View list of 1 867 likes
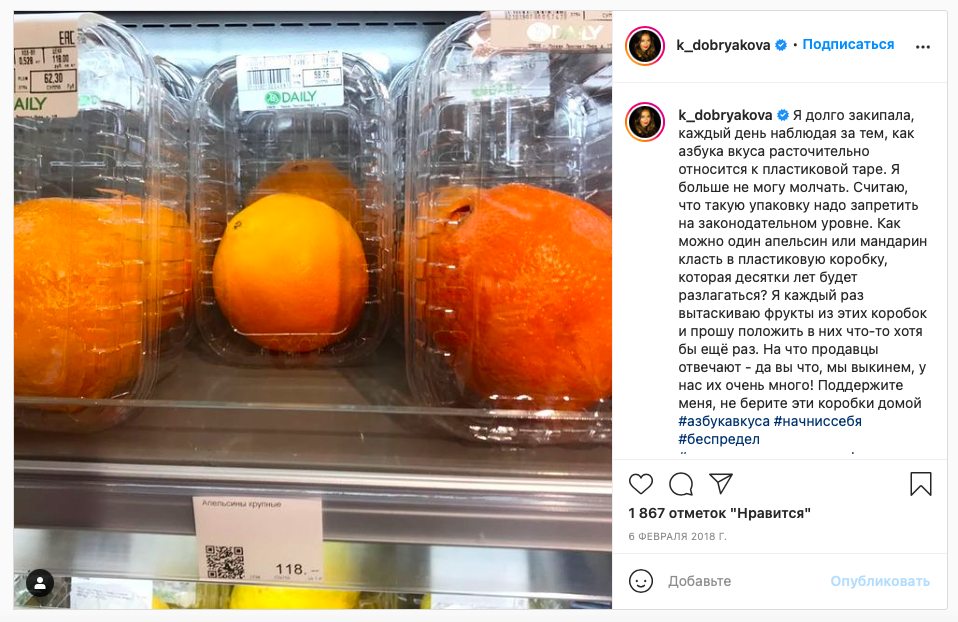 point(719,513)
